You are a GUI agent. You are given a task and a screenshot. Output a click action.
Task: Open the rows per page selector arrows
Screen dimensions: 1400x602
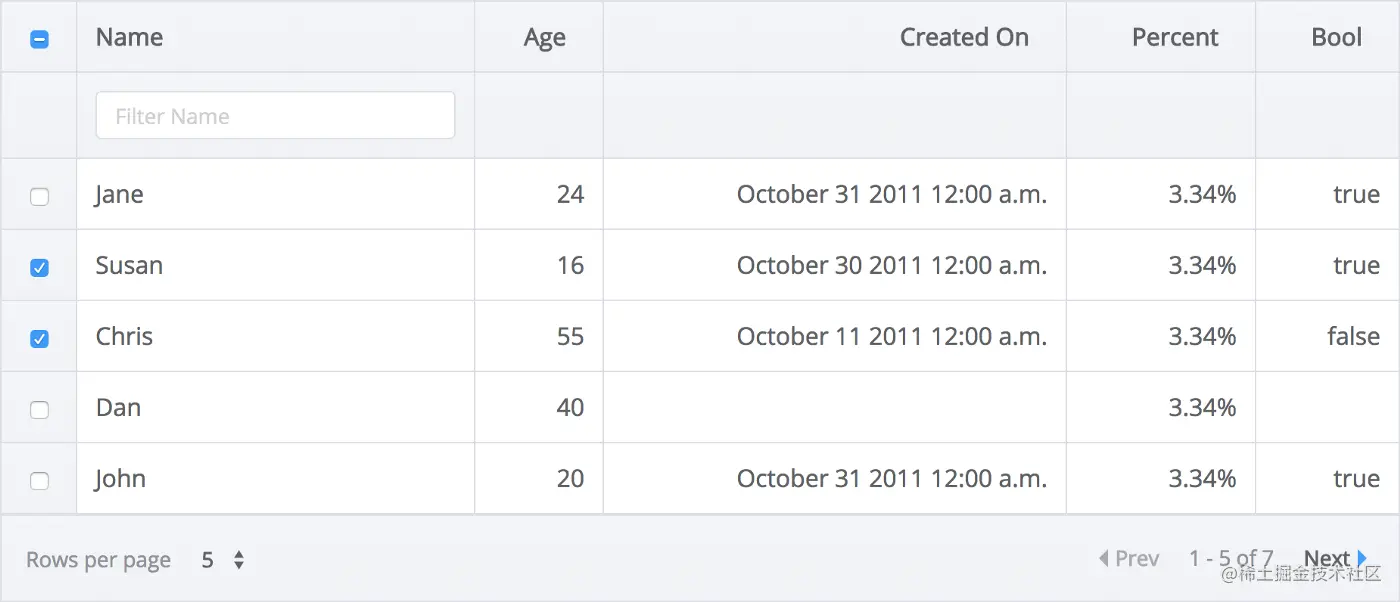(x=240, y=559)
